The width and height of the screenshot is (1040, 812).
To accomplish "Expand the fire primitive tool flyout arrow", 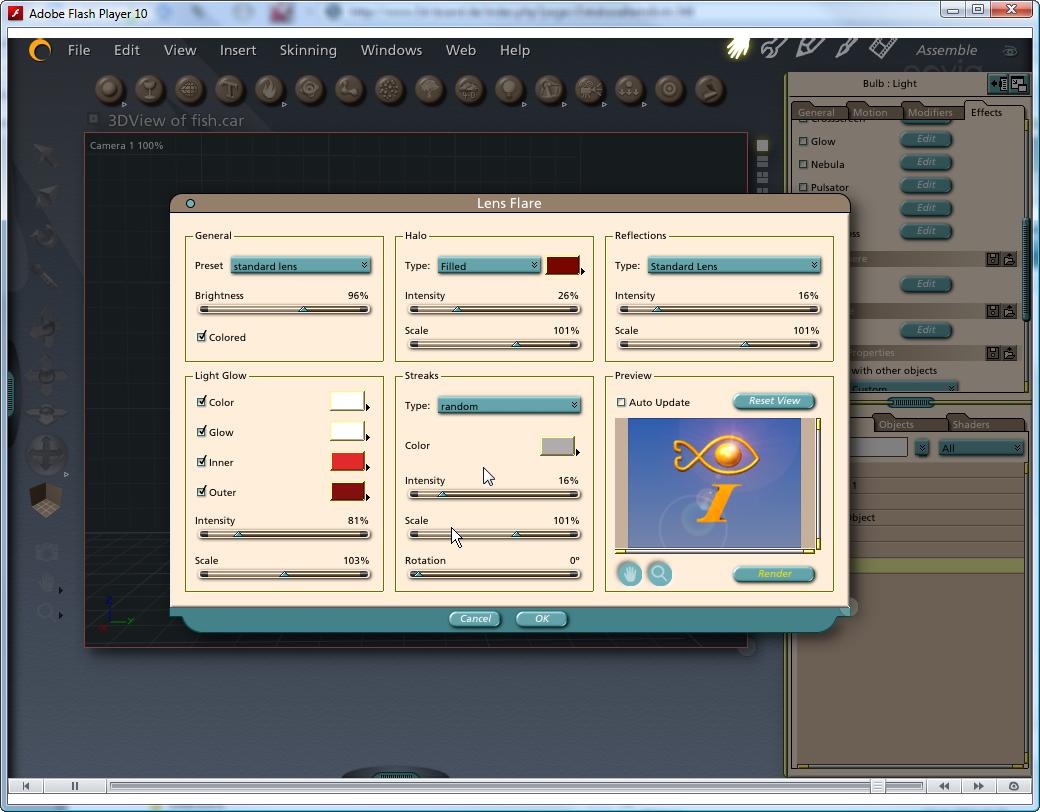I will [284, 104].
